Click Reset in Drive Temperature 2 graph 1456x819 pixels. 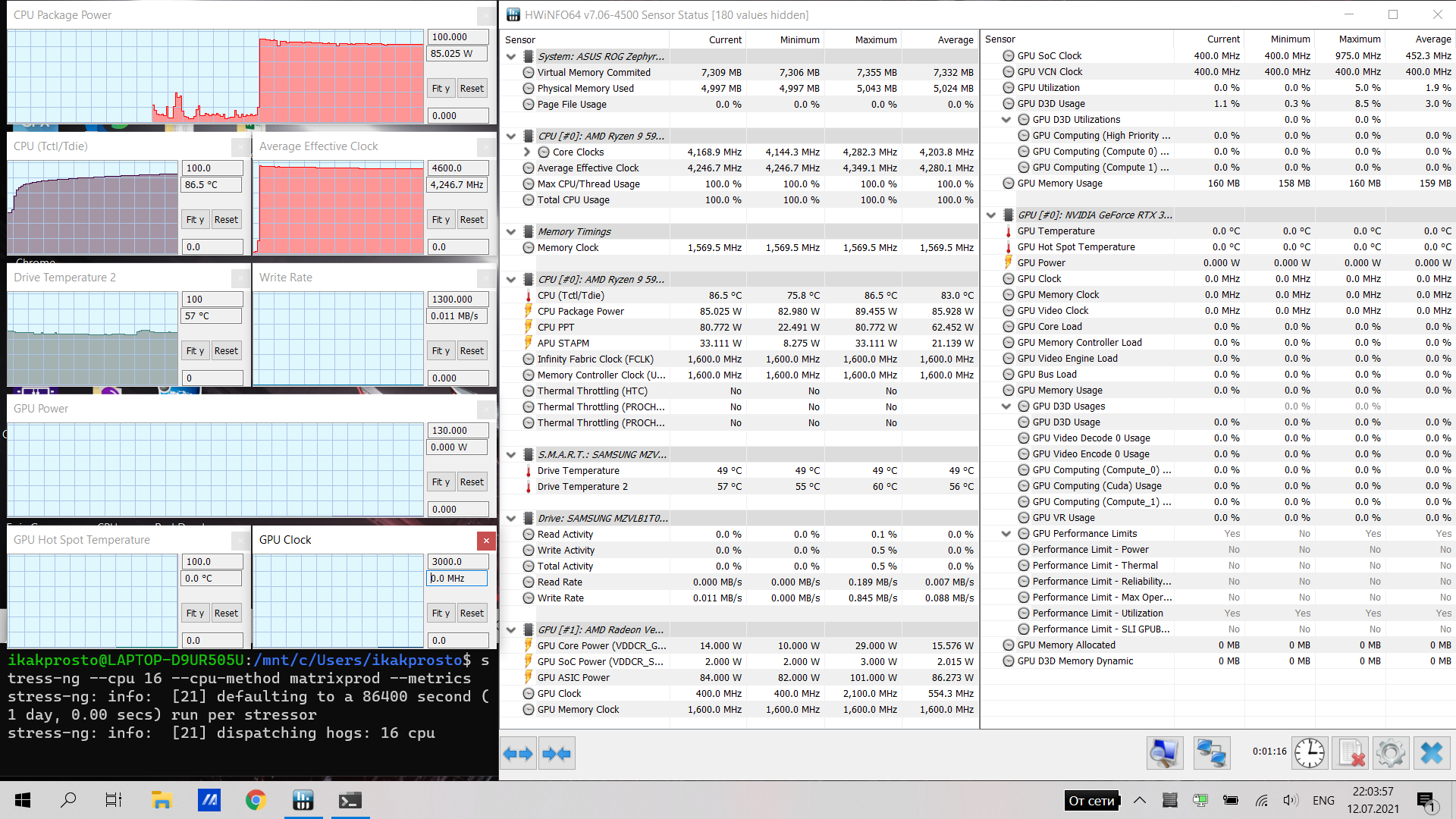pos(226,351)
